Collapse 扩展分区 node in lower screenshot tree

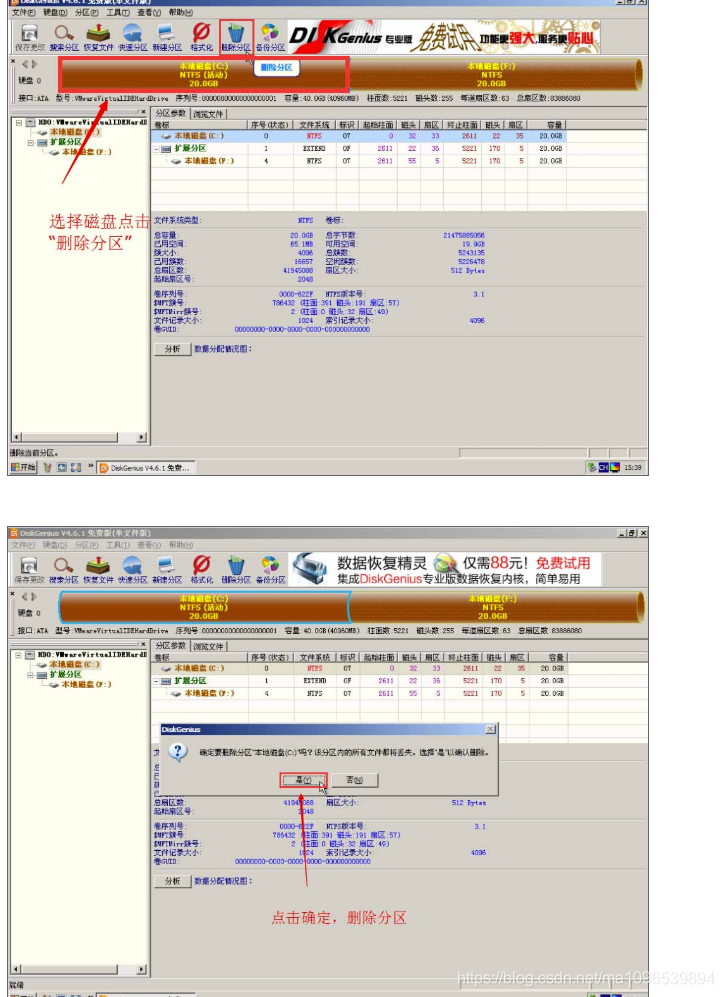click(31, 675)
